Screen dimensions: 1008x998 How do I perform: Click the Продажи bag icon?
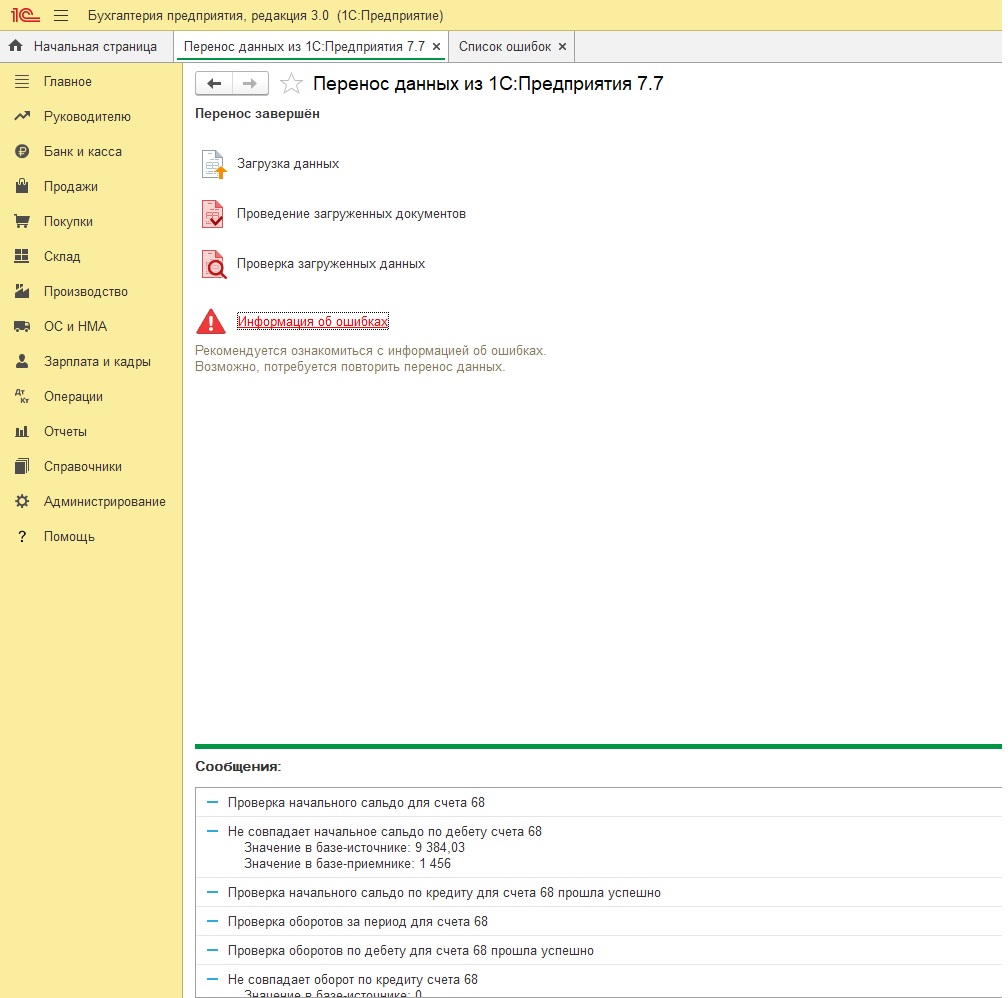pos(22,186)
